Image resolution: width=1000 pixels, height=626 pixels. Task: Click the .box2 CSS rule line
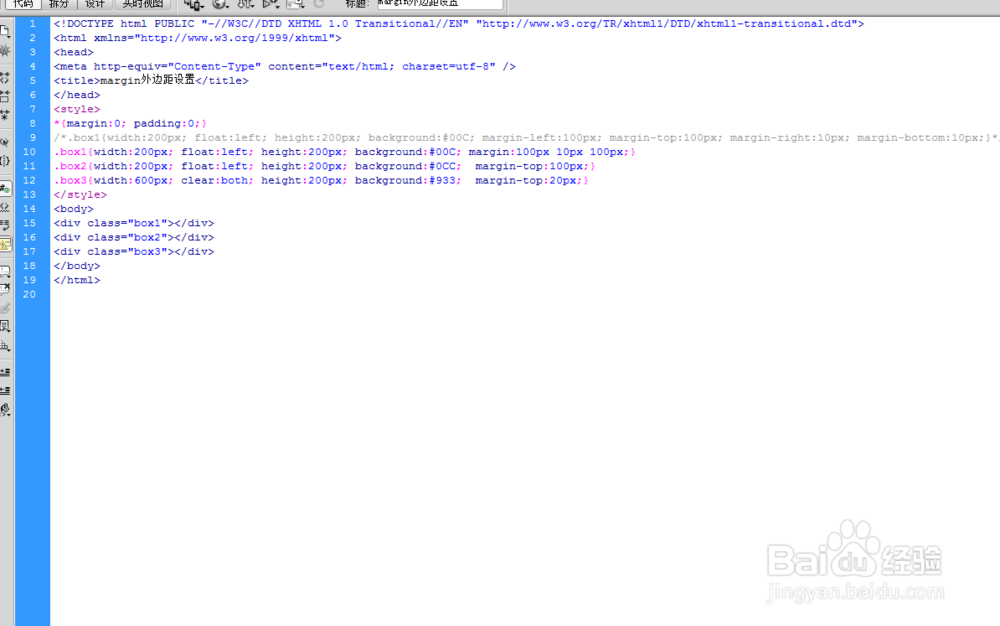pyautogui.click(x=325, y=166)
